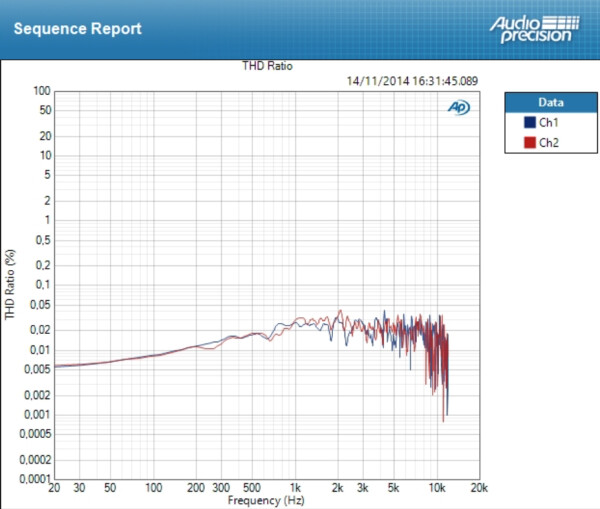Click the Audio Precision logo
Viewport: 600px width, 509px height.
(x=535, y=29)
